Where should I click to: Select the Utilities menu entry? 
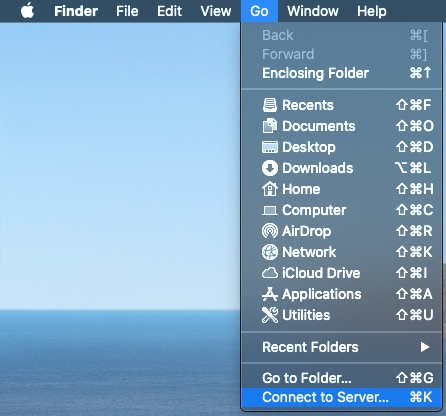click(x=342, y=315)
